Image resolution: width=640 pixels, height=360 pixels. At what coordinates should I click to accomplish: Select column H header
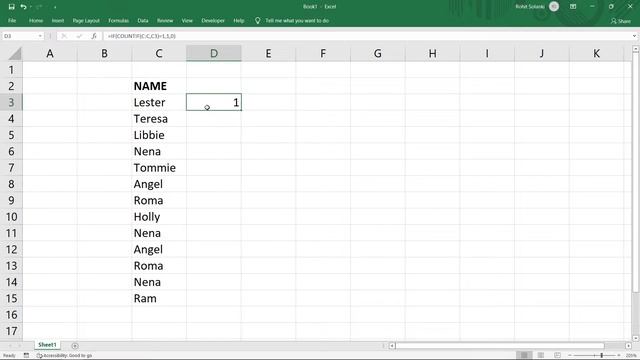pos(432,53)
